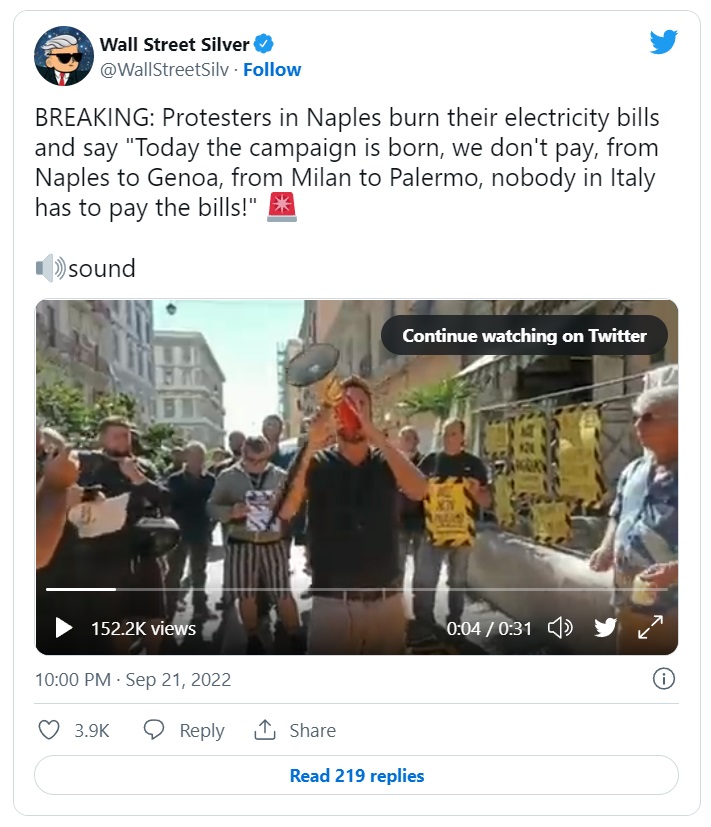Click the verified badge next to Wall Street Silver
711x827 pixels.
coord(265,44)
